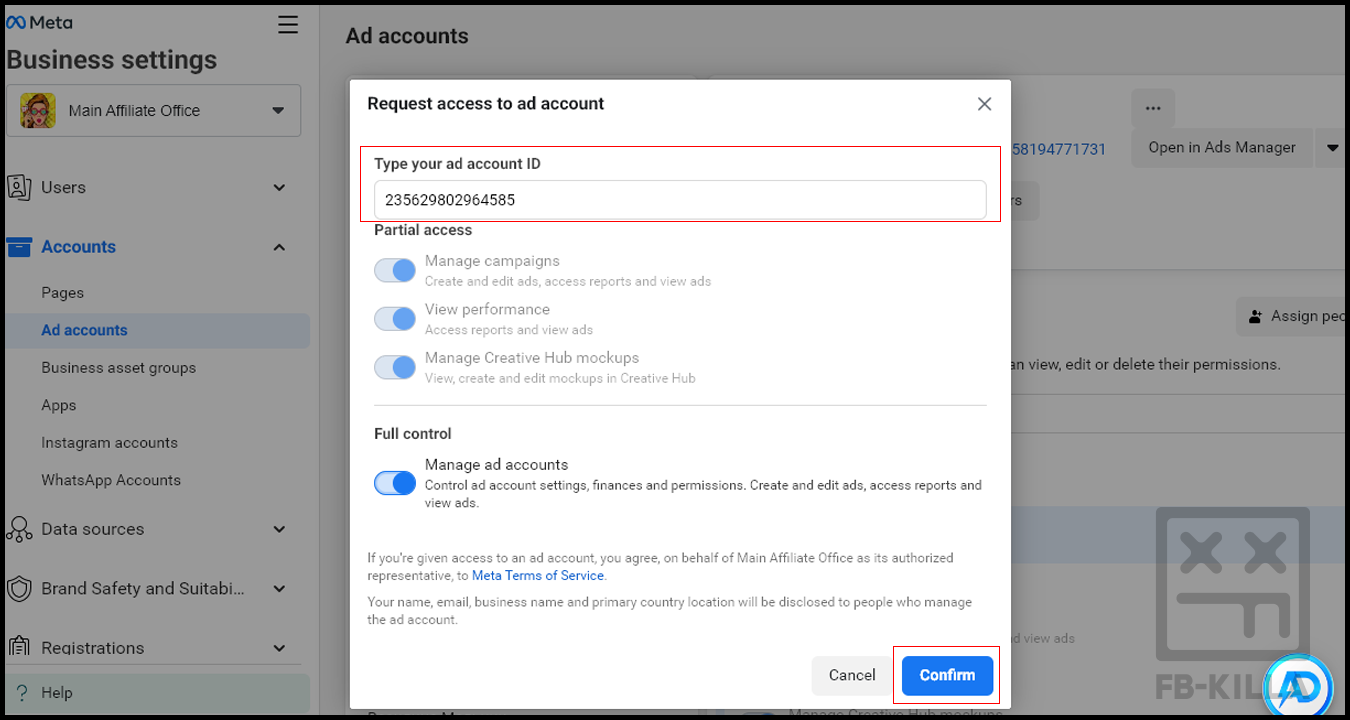Click the Main Affiliate Office avatar image
Screen dimensions: 1350x720
pos(38,110)
